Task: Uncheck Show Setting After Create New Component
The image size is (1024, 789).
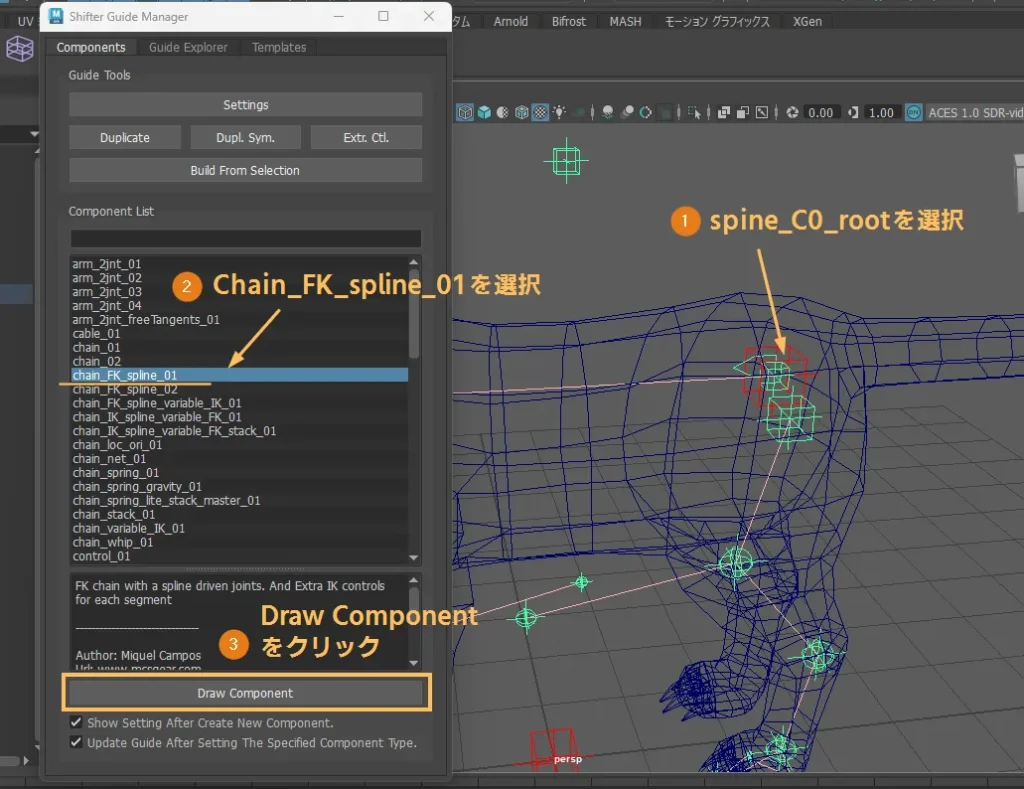Action: click(76, 723)
